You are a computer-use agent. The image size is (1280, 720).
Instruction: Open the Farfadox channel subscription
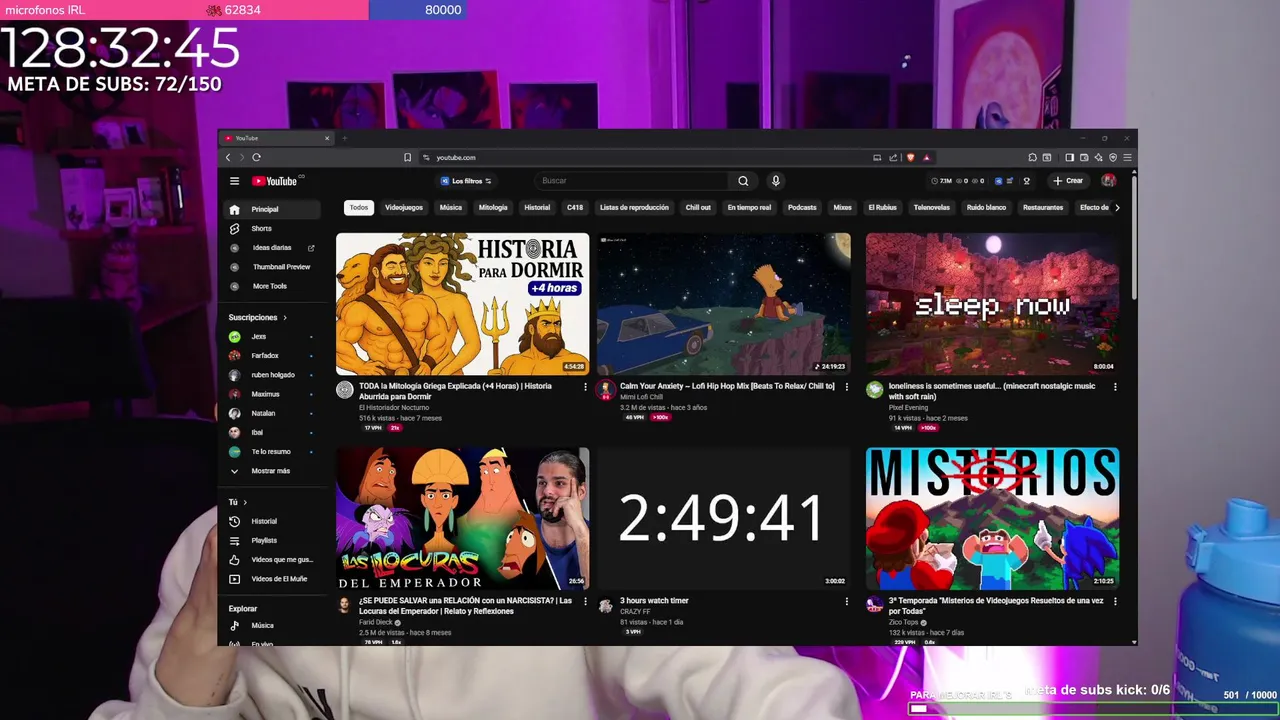(273, 355)
